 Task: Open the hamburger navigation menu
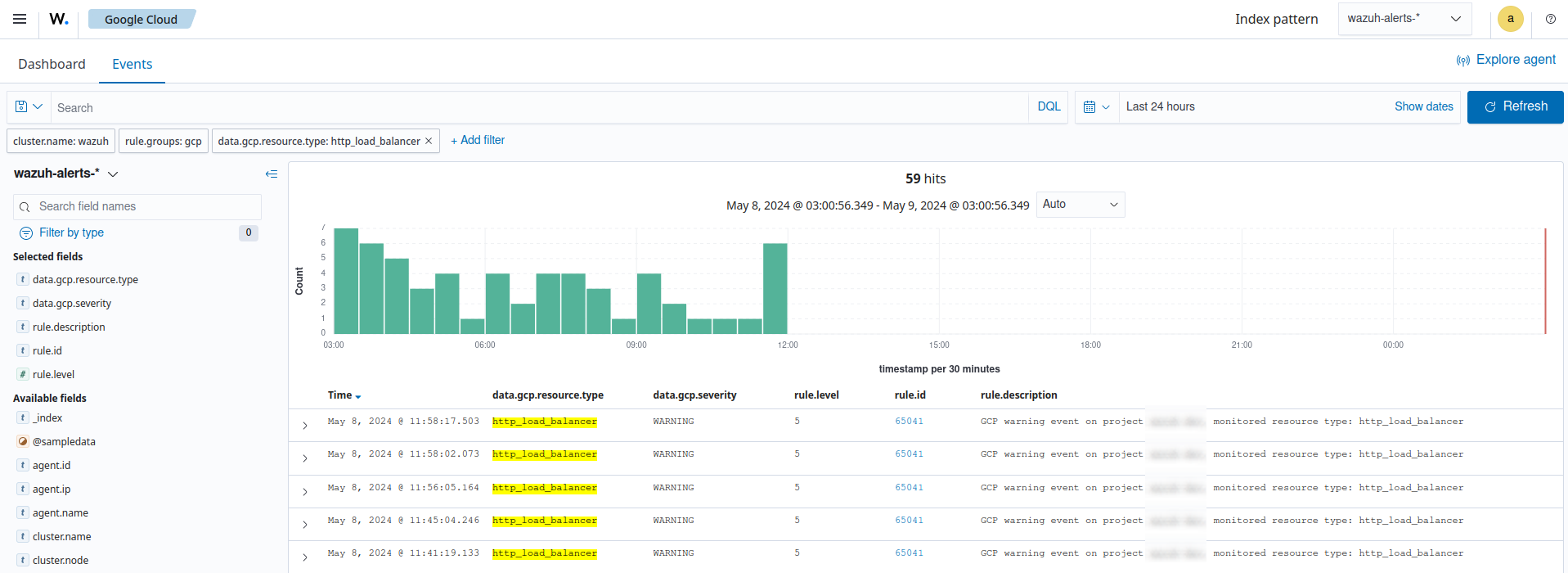click(x=20, y=19)
